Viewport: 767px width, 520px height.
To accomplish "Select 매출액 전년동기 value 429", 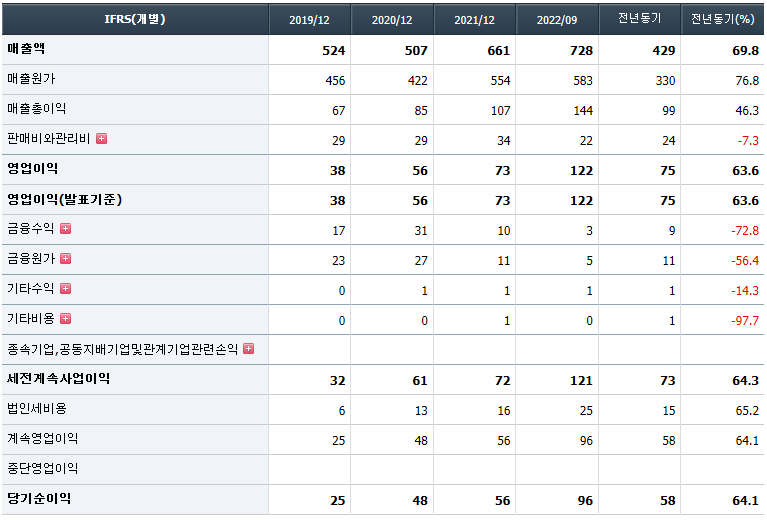I will [664, 50].
